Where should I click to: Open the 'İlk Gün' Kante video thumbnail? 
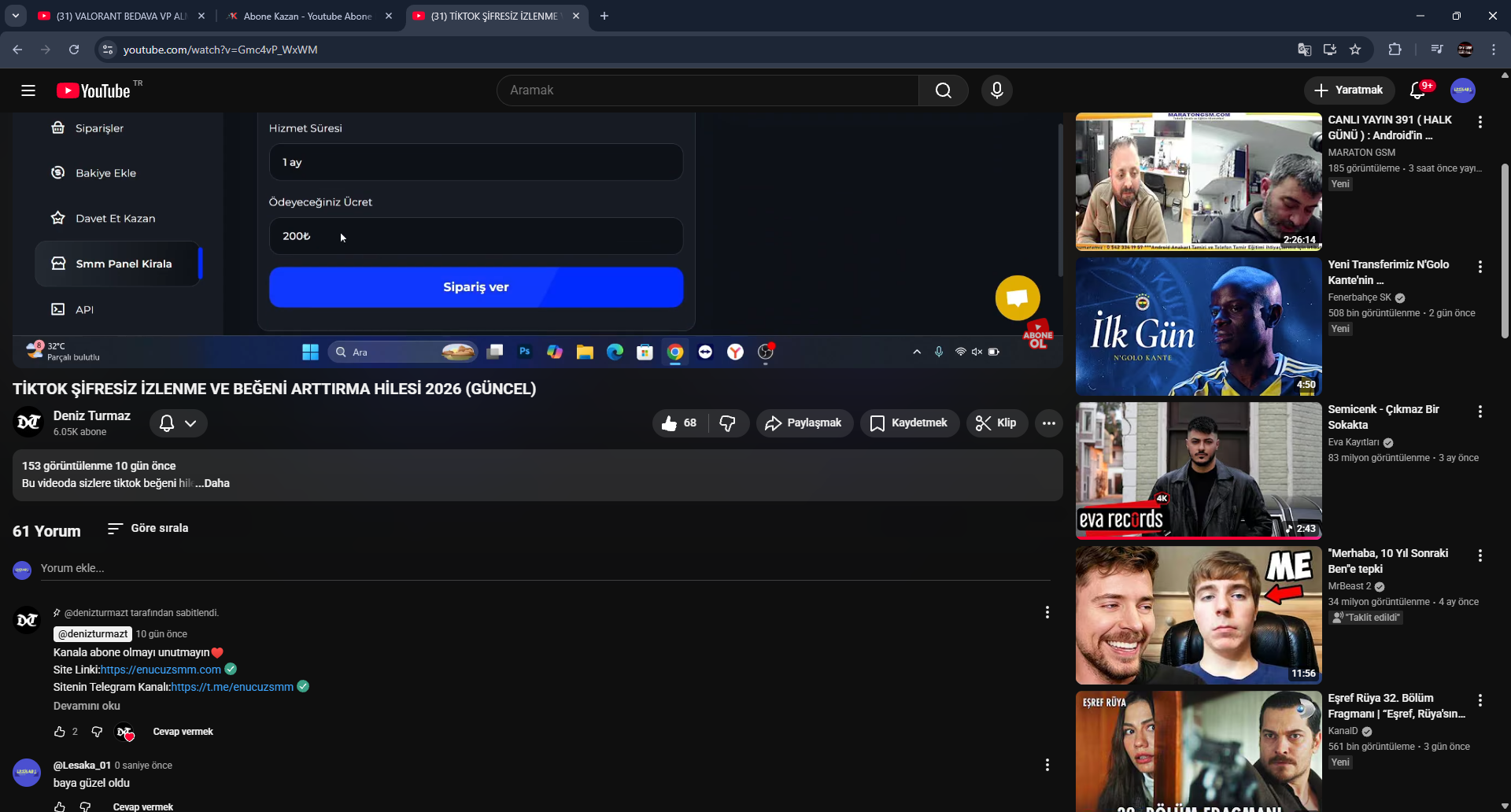pos(1199,327)
